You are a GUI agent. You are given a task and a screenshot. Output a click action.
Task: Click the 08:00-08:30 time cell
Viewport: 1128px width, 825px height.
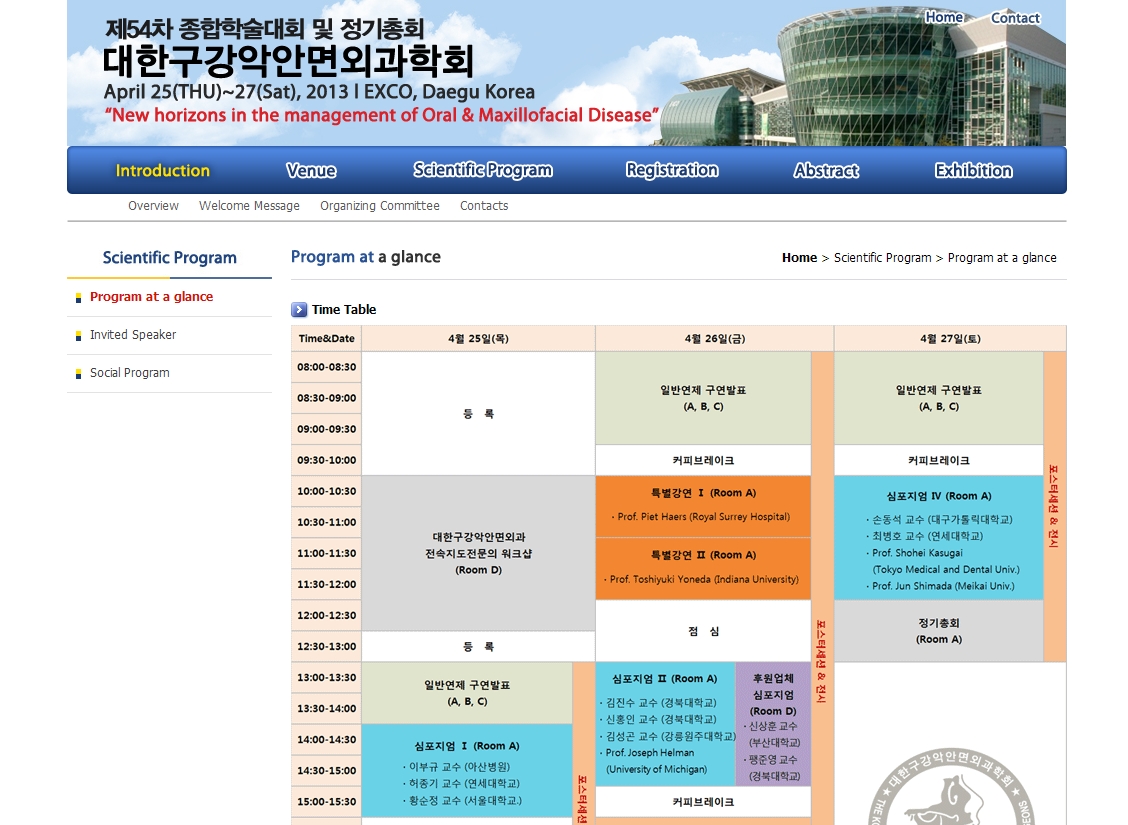pos(327,367)
